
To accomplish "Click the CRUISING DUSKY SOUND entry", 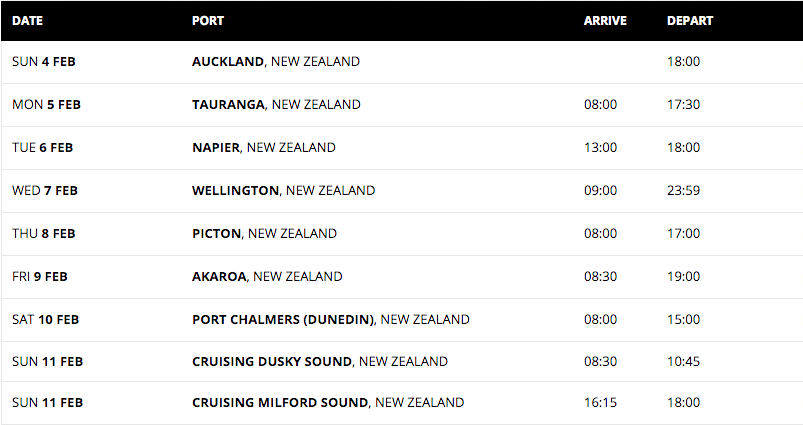I will tap(320, 362).
